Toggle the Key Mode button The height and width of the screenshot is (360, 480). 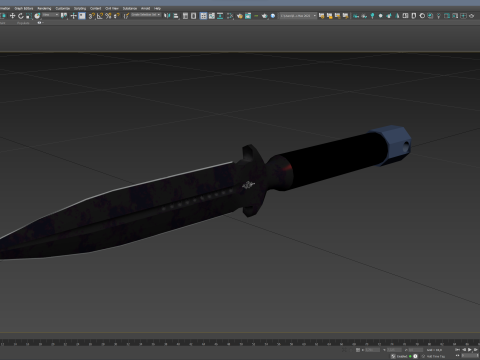point(458,356)
